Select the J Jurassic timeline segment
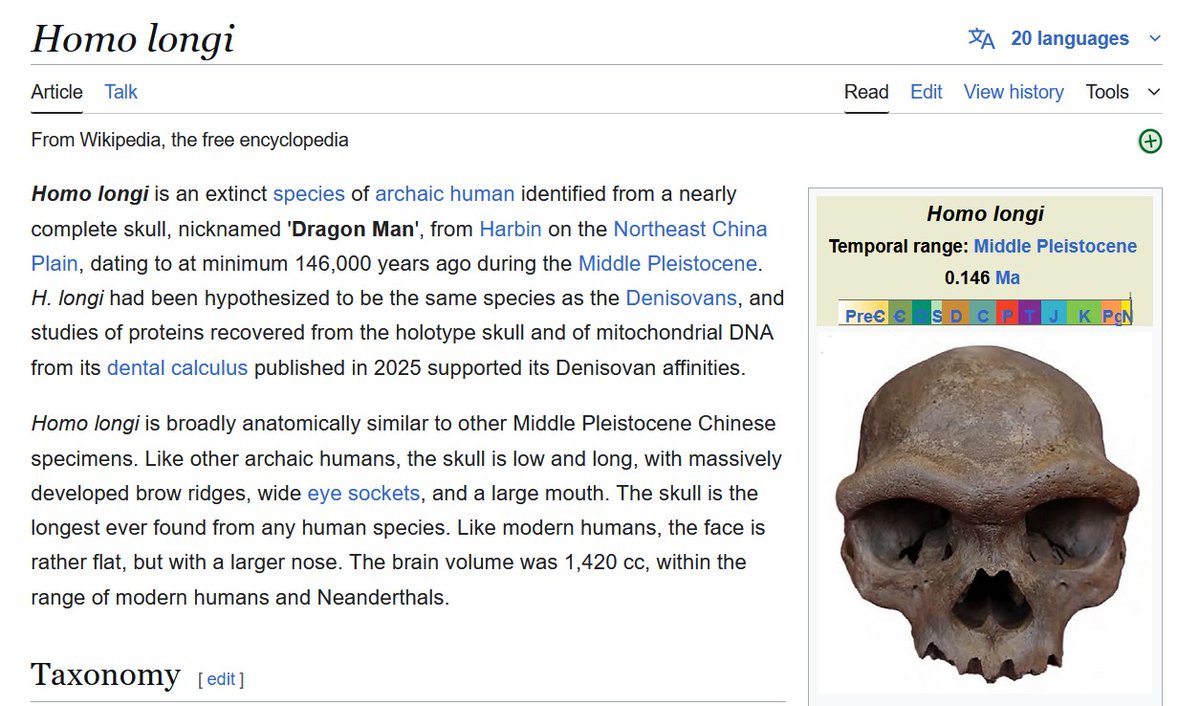 coord(1054,312)
